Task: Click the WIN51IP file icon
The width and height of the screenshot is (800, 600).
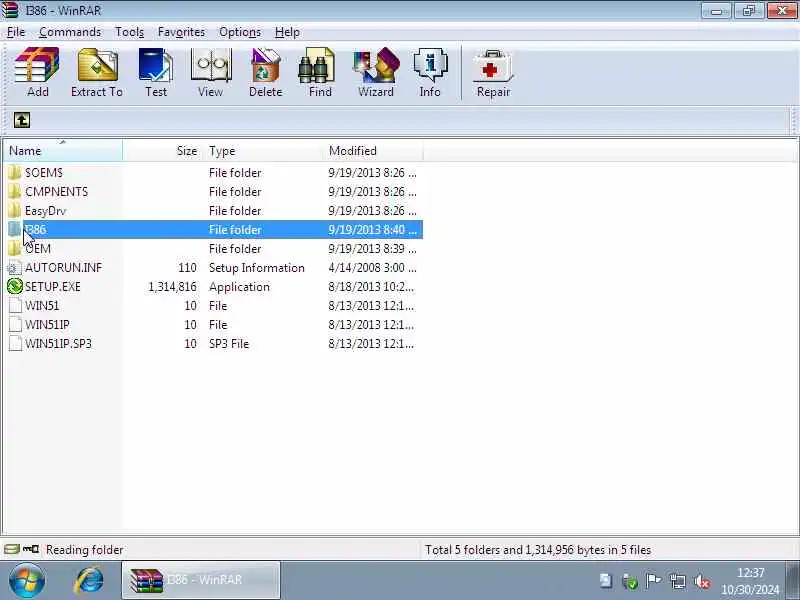Action: (15, 324)
